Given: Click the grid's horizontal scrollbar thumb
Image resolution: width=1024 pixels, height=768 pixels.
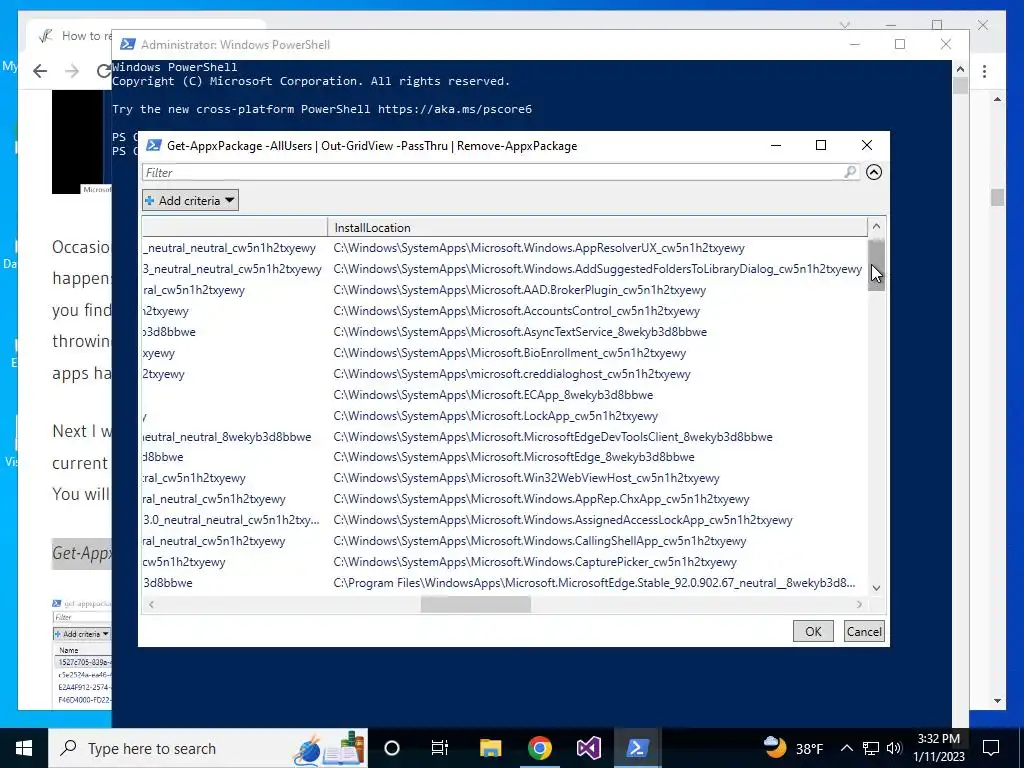Looking at the screenshot, I should tap(475, 604).
